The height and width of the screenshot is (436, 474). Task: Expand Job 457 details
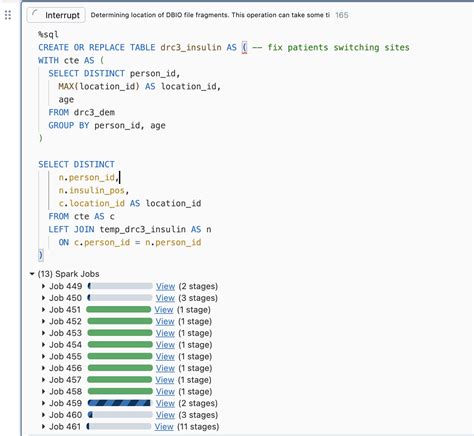tap(43, 379)
